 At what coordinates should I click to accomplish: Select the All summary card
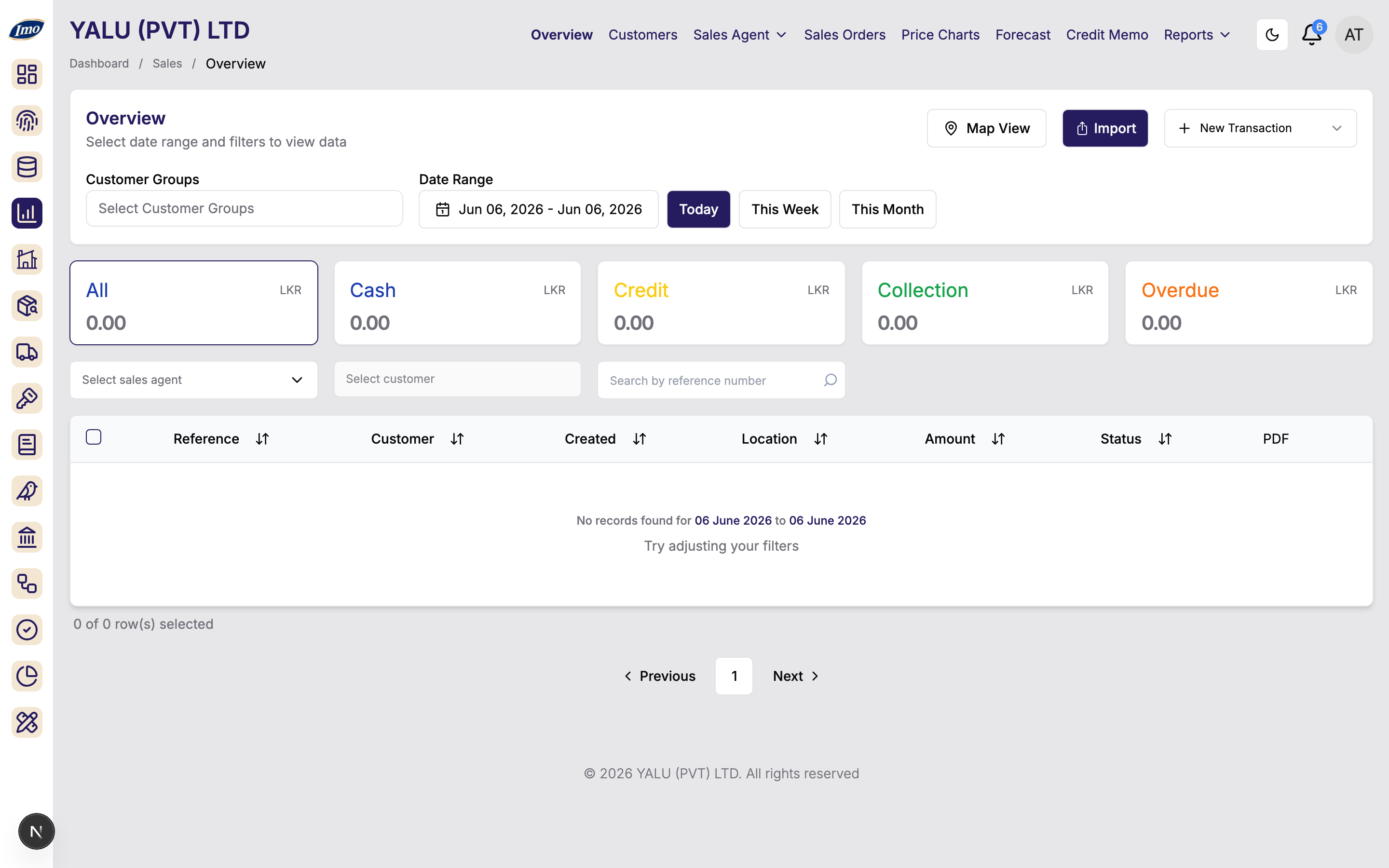coord(193,303)
